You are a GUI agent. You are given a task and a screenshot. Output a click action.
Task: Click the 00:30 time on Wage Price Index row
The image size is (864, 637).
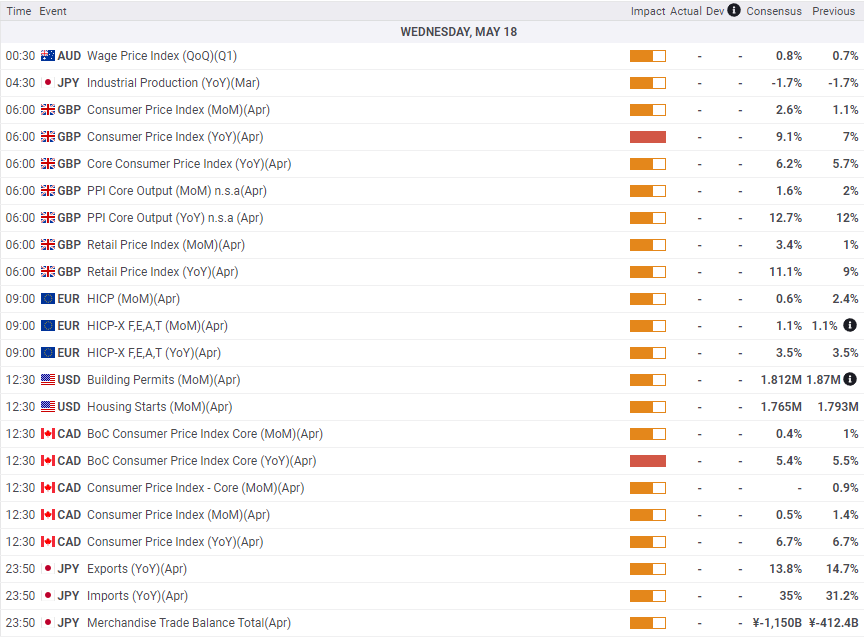[x=20, y=56]
